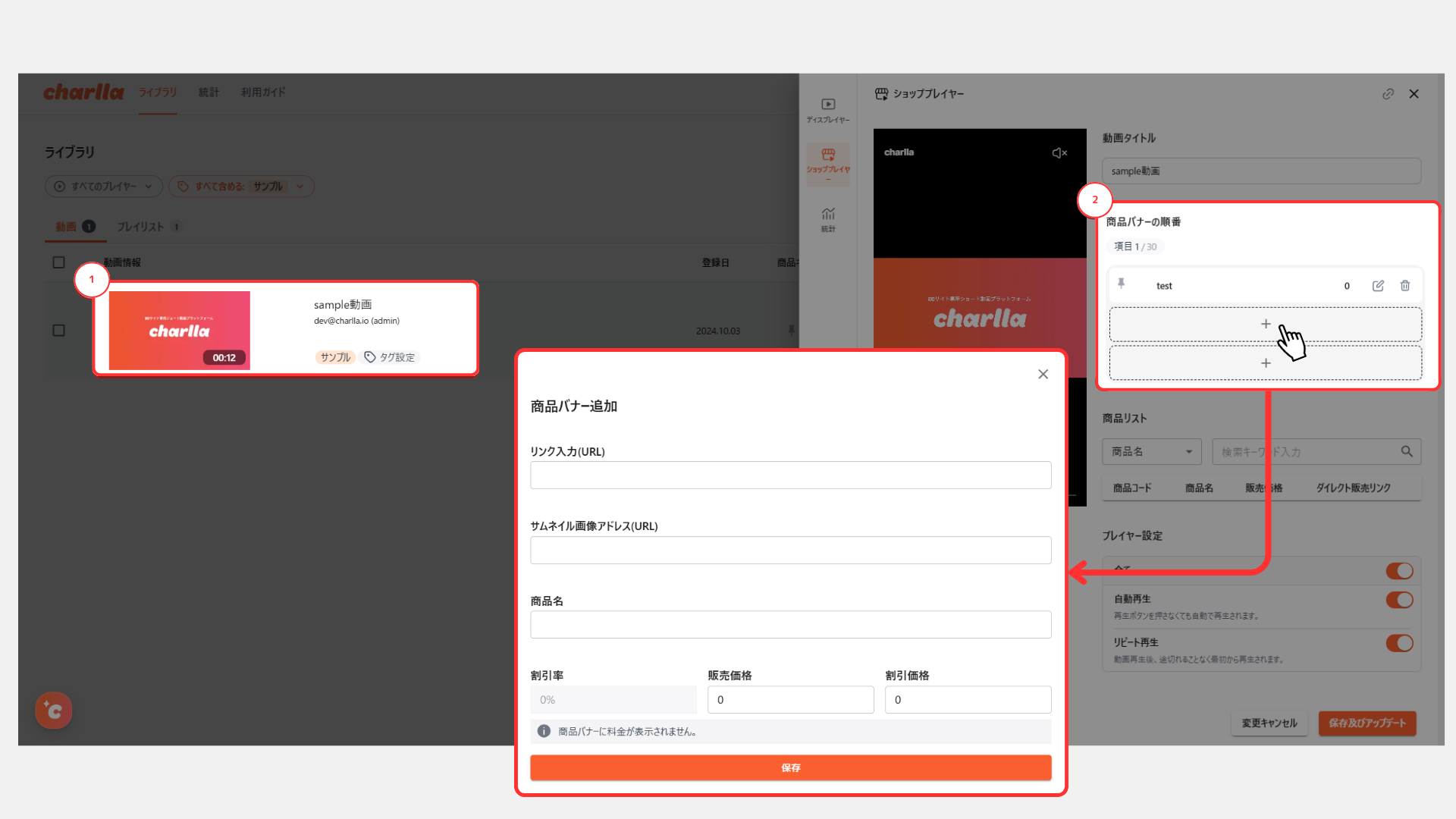Delete the test banner with trash icon
The height and width of the screenshot is (819, 1456).
click(1405, 286)
